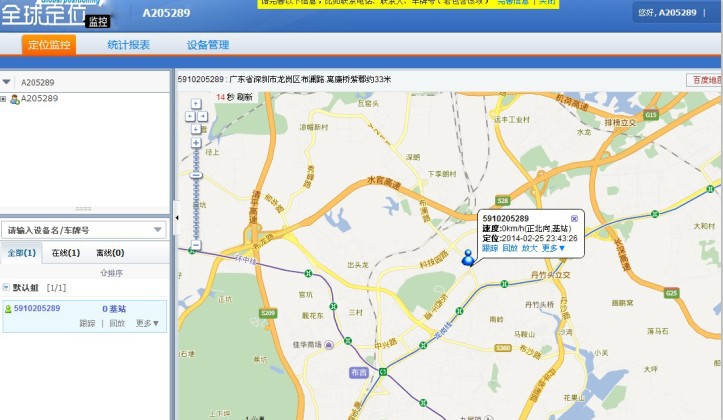Open 更多 dropdown in the map popup
This screenshot has height=420, width=723.
(553, 248)
